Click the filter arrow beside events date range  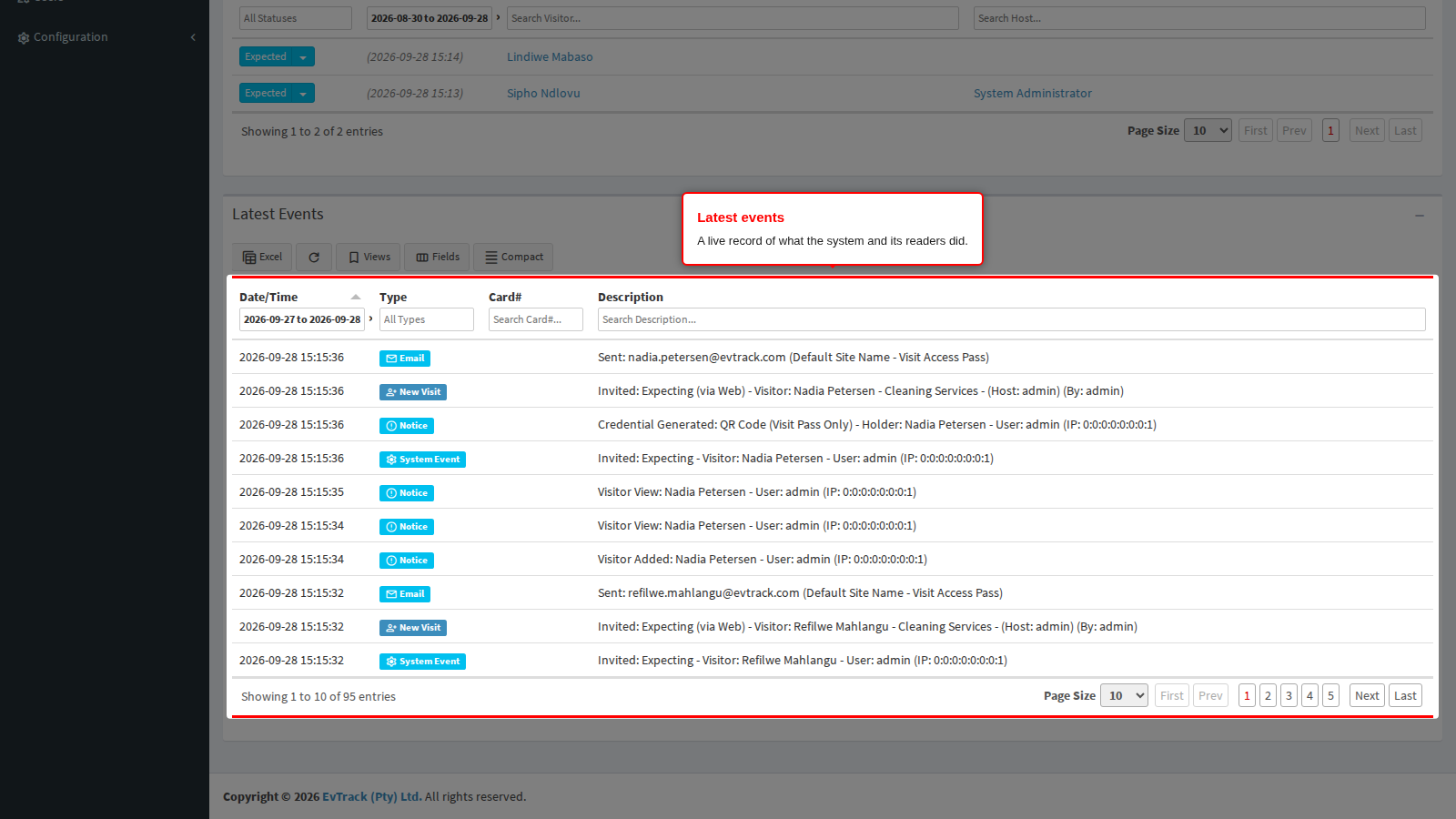pos(371,318)
